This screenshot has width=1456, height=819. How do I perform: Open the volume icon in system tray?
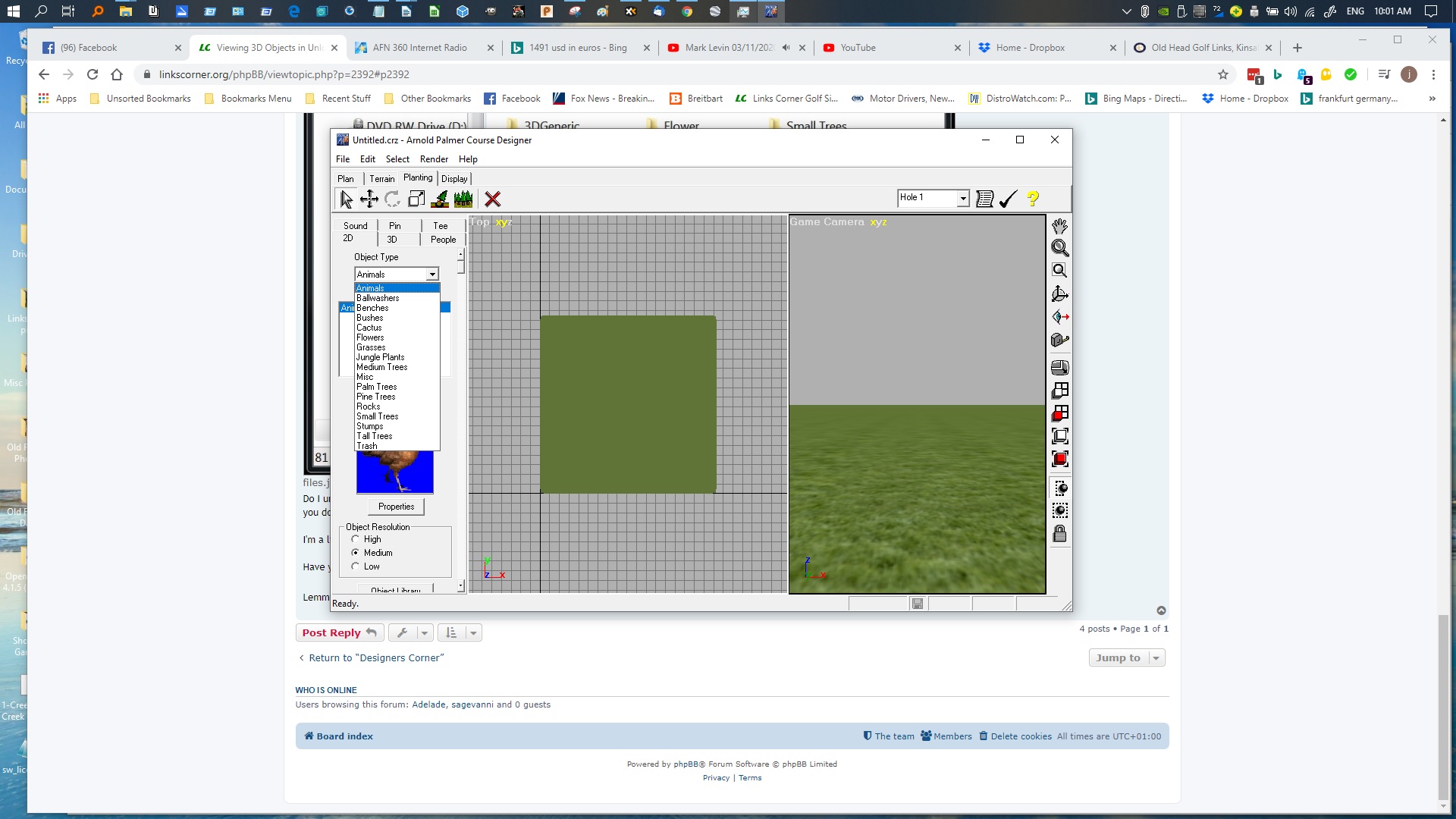click(1291, 11)
